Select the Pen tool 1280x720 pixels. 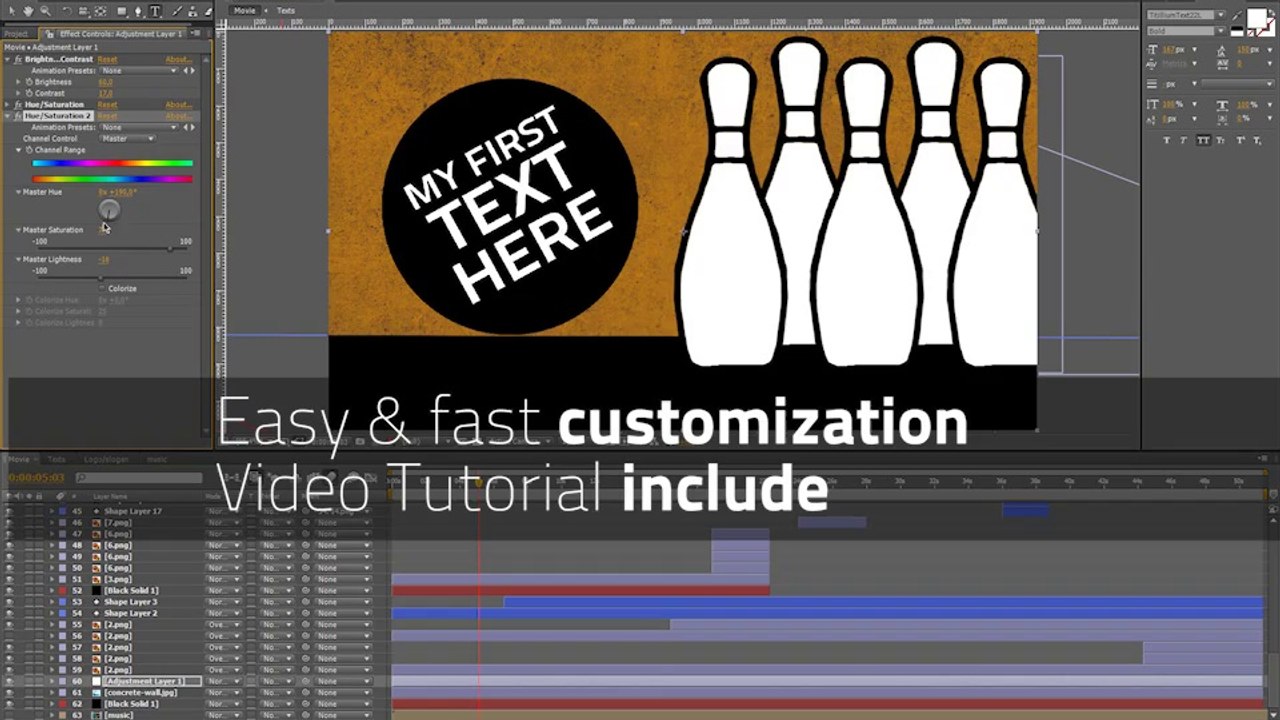point(138,11)
